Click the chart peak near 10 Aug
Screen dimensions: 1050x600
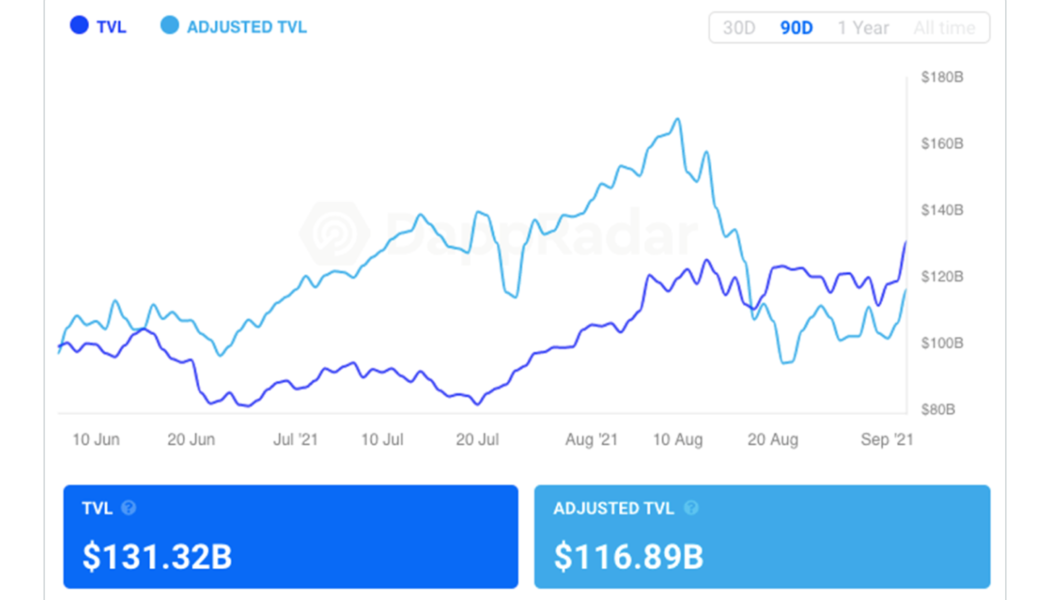pos(679,118)
